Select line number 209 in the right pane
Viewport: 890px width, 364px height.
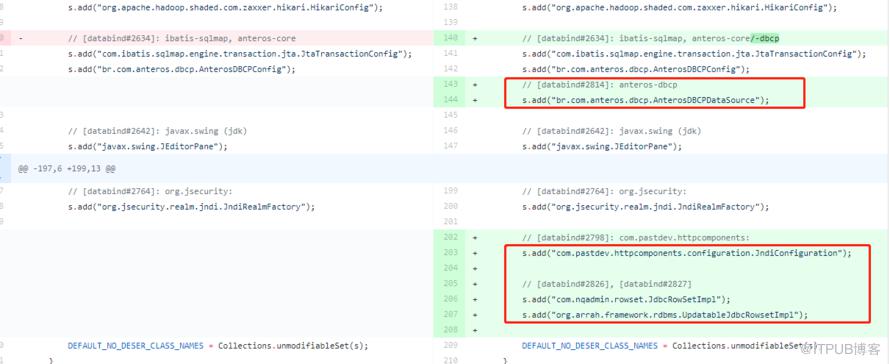click(452, 345)
